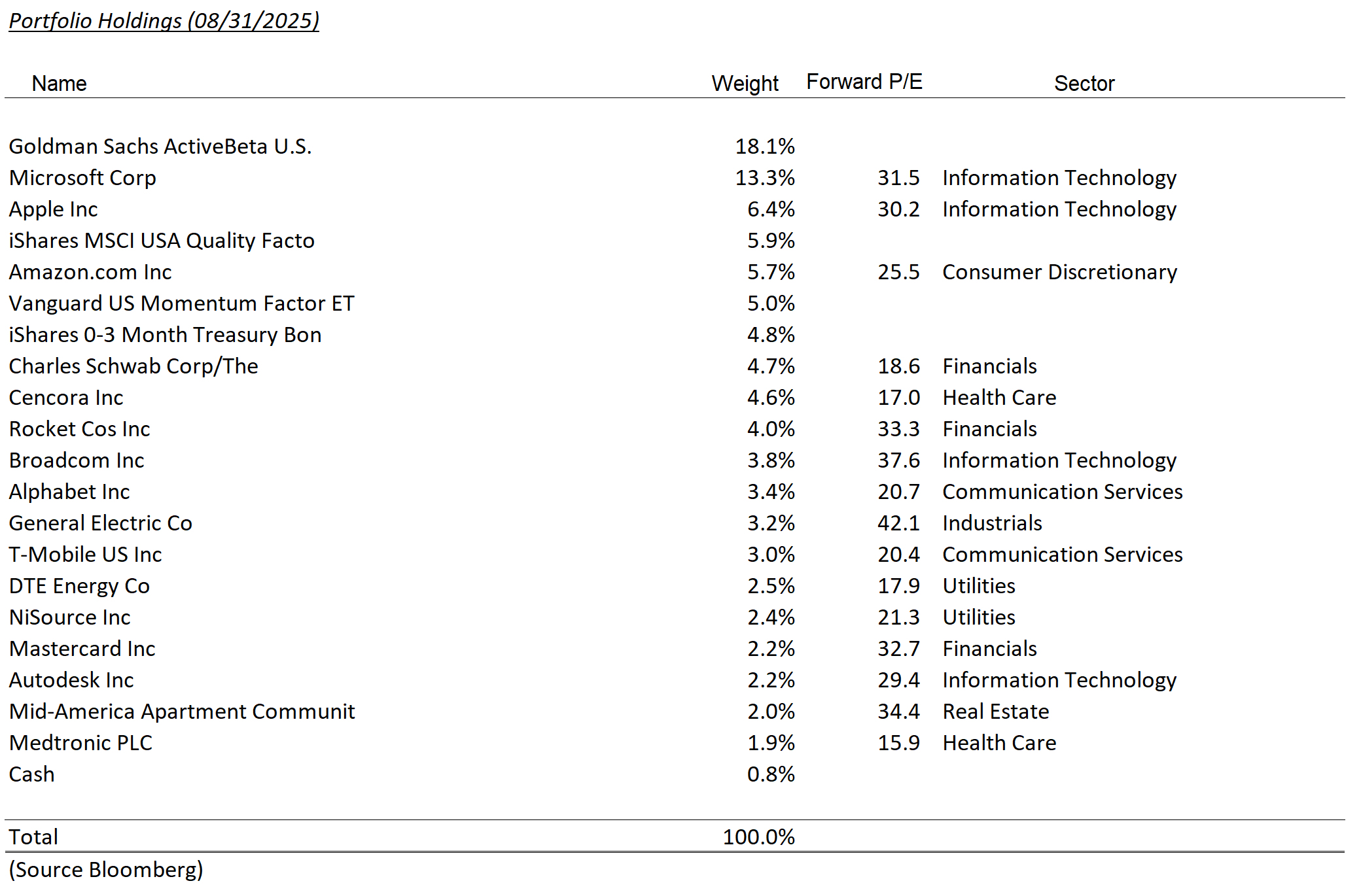The width and height of the screenshot is (1361, 896).
Task: Click Apple Inc's 6.4% weight value
Action: pos(771,209)
